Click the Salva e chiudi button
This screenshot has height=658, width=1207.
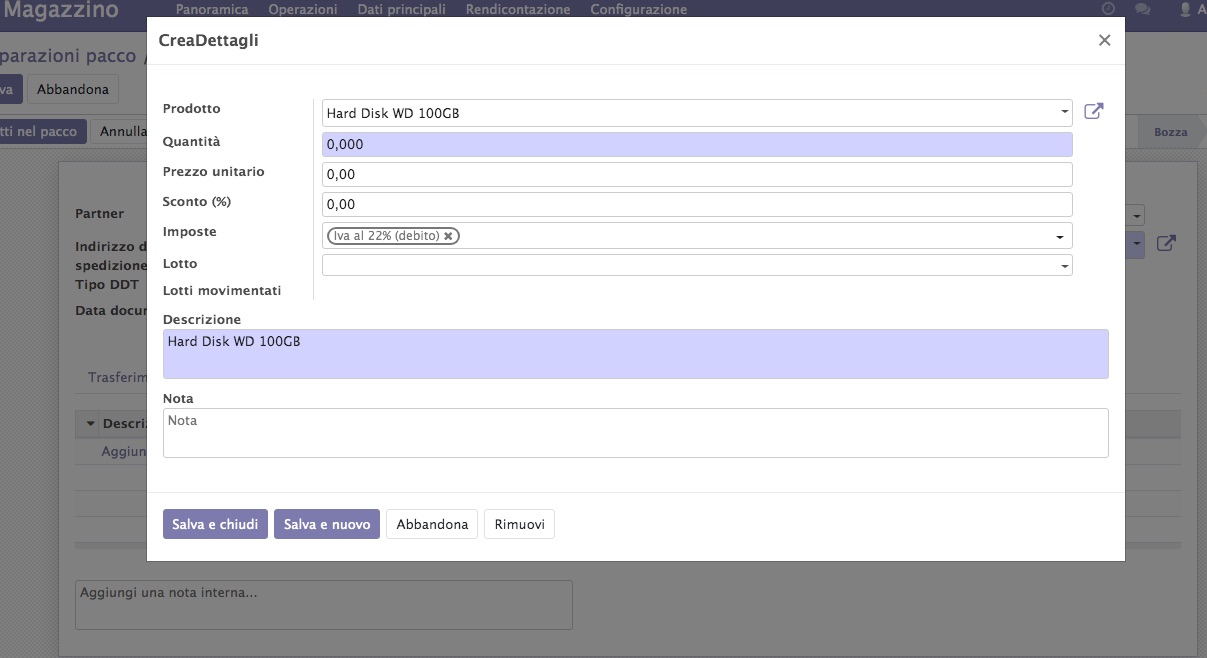pos(215,524)
